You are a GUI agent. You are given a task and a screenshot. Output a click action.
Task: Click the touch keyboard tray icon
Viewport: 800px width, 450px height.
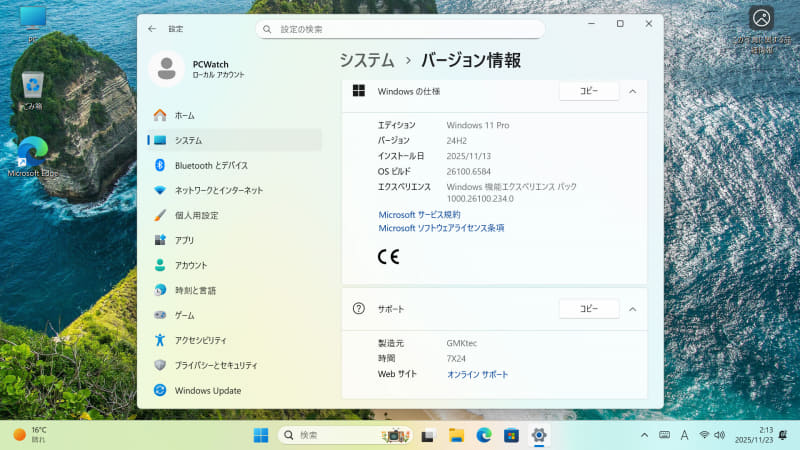664,435
